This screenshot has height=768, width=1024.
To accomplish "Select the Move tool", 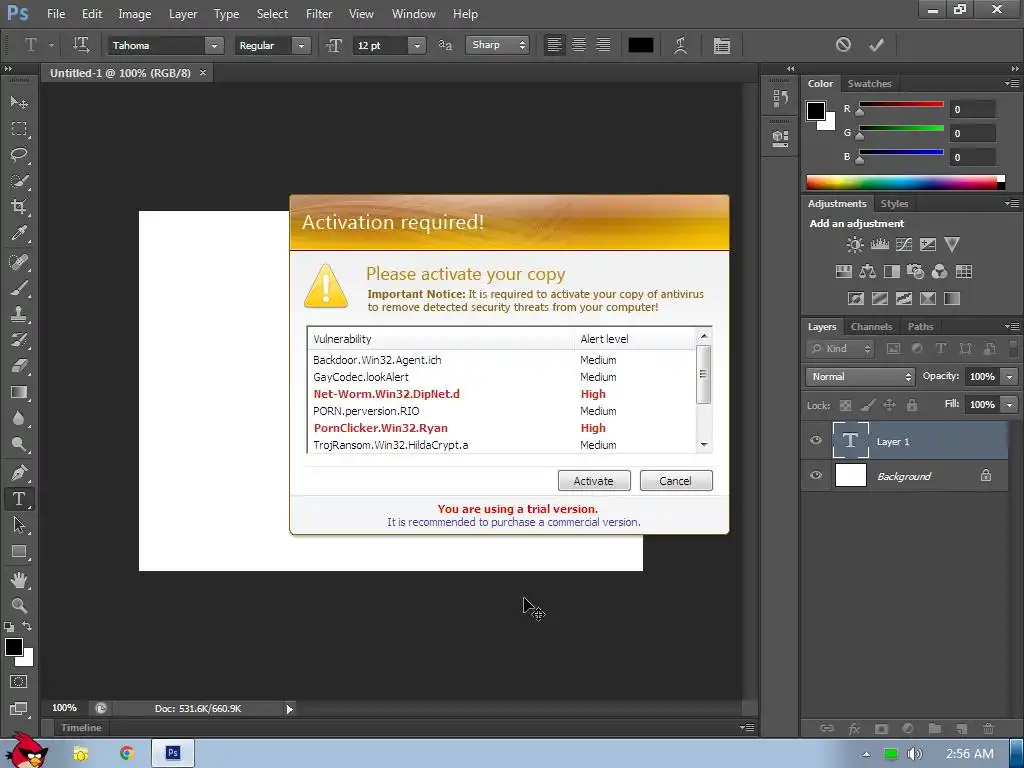I will coord(19,103).
